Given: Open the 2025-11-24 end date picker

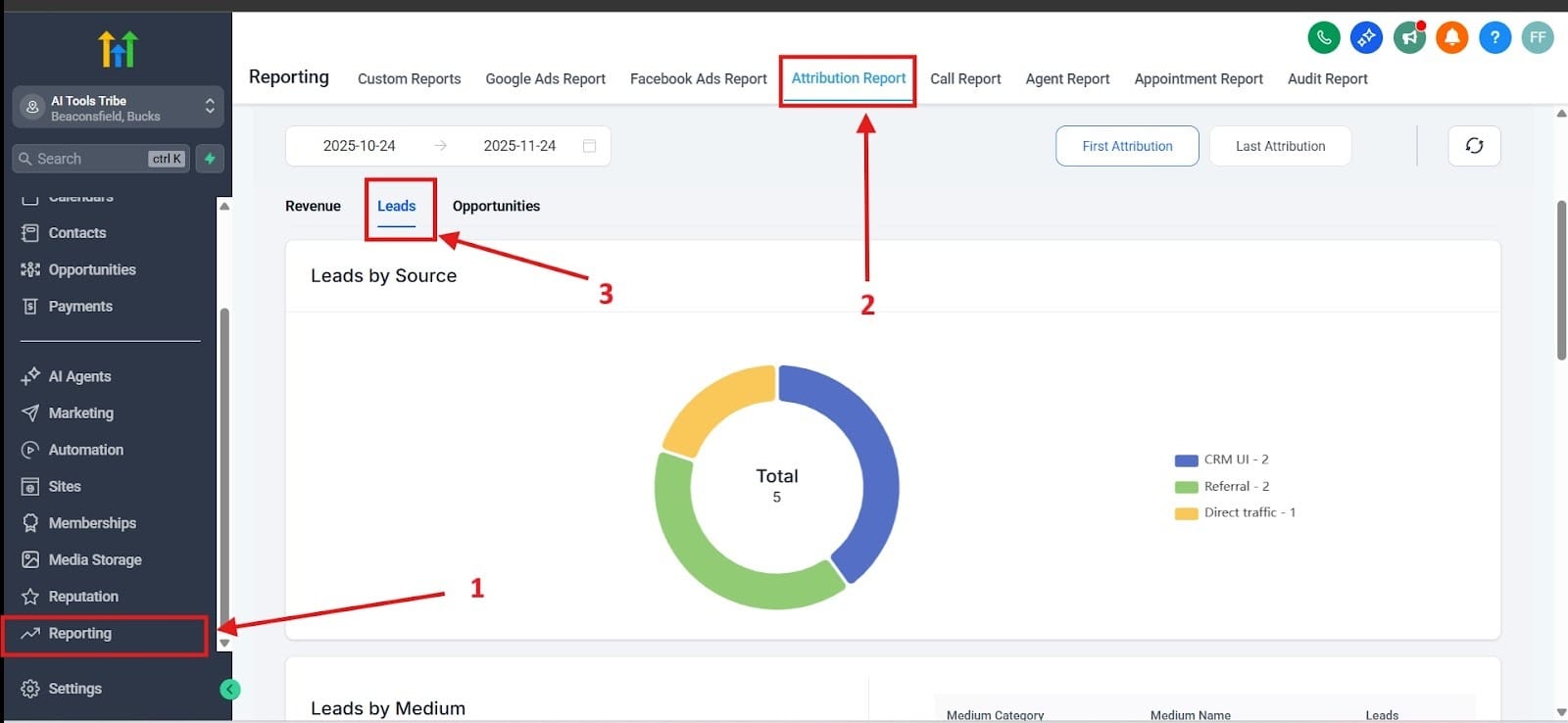Looking at the screenshot, I should point(519,146).
